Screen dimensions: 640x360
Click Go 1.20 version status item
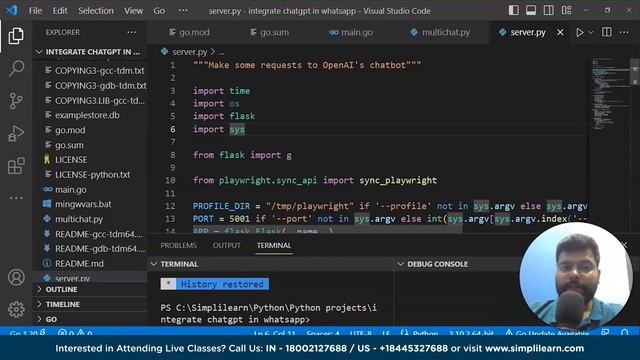click(27, 333)
